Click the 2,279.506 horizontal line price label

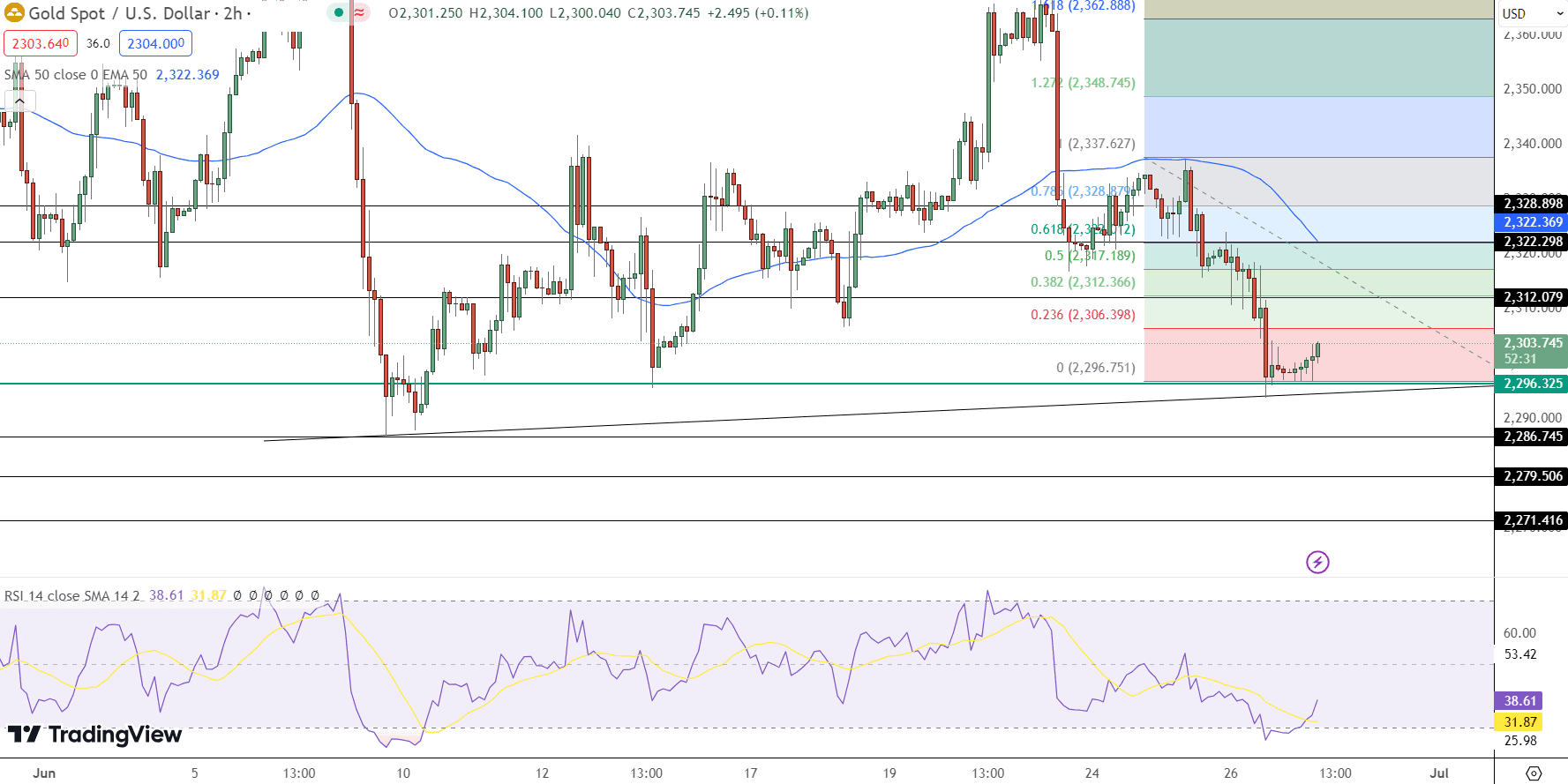coord(1533,476)
